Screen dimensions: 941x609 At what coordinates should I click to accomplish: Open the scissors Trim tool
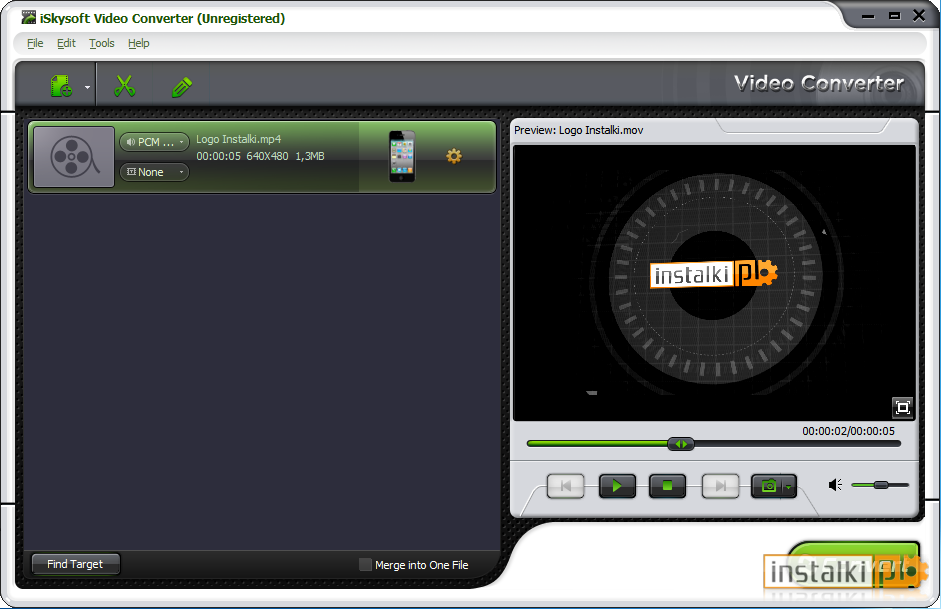coord(124,87)
